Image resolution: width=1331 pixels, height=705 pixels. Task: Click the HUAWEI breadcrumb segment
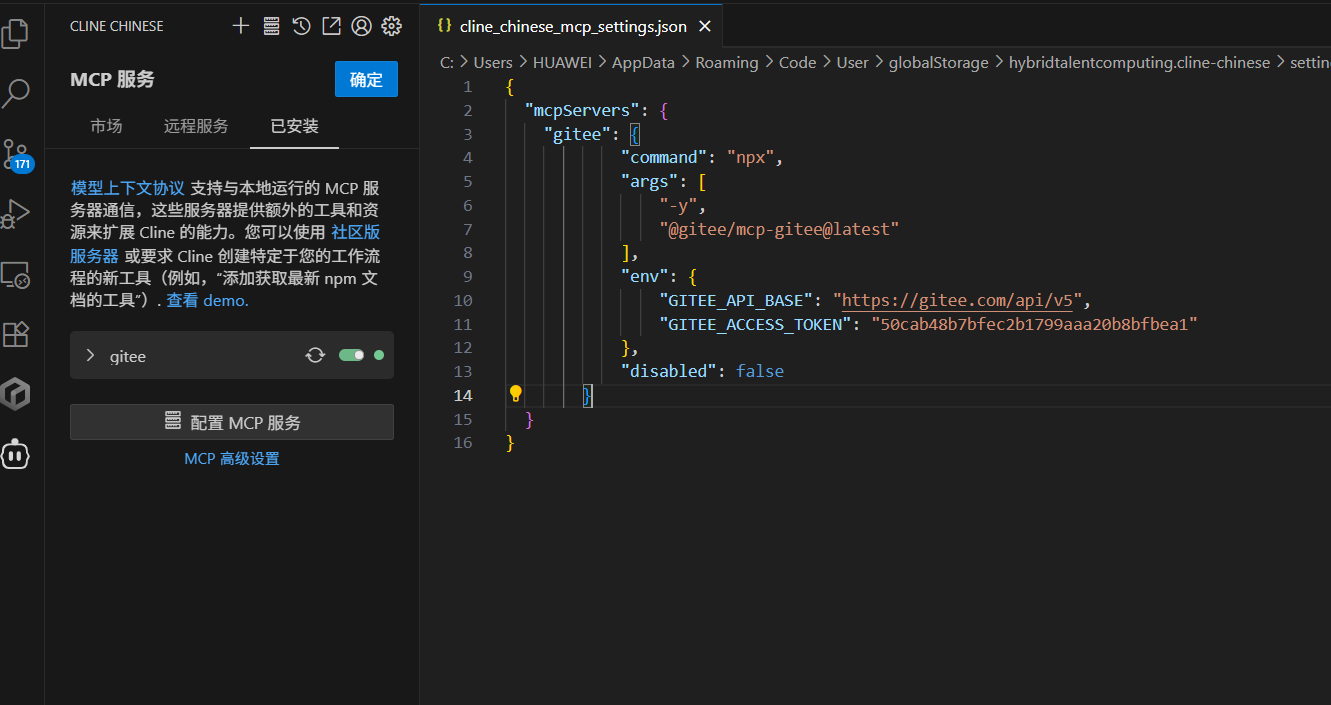click(562, 62)
